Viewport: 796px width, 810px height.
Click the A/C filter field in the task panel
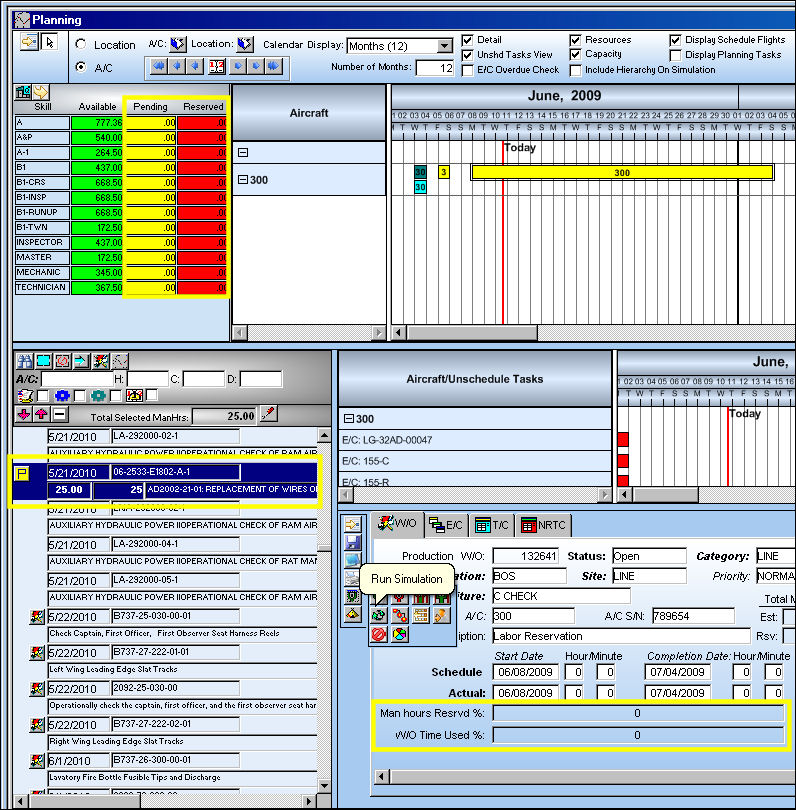(77, 379)
